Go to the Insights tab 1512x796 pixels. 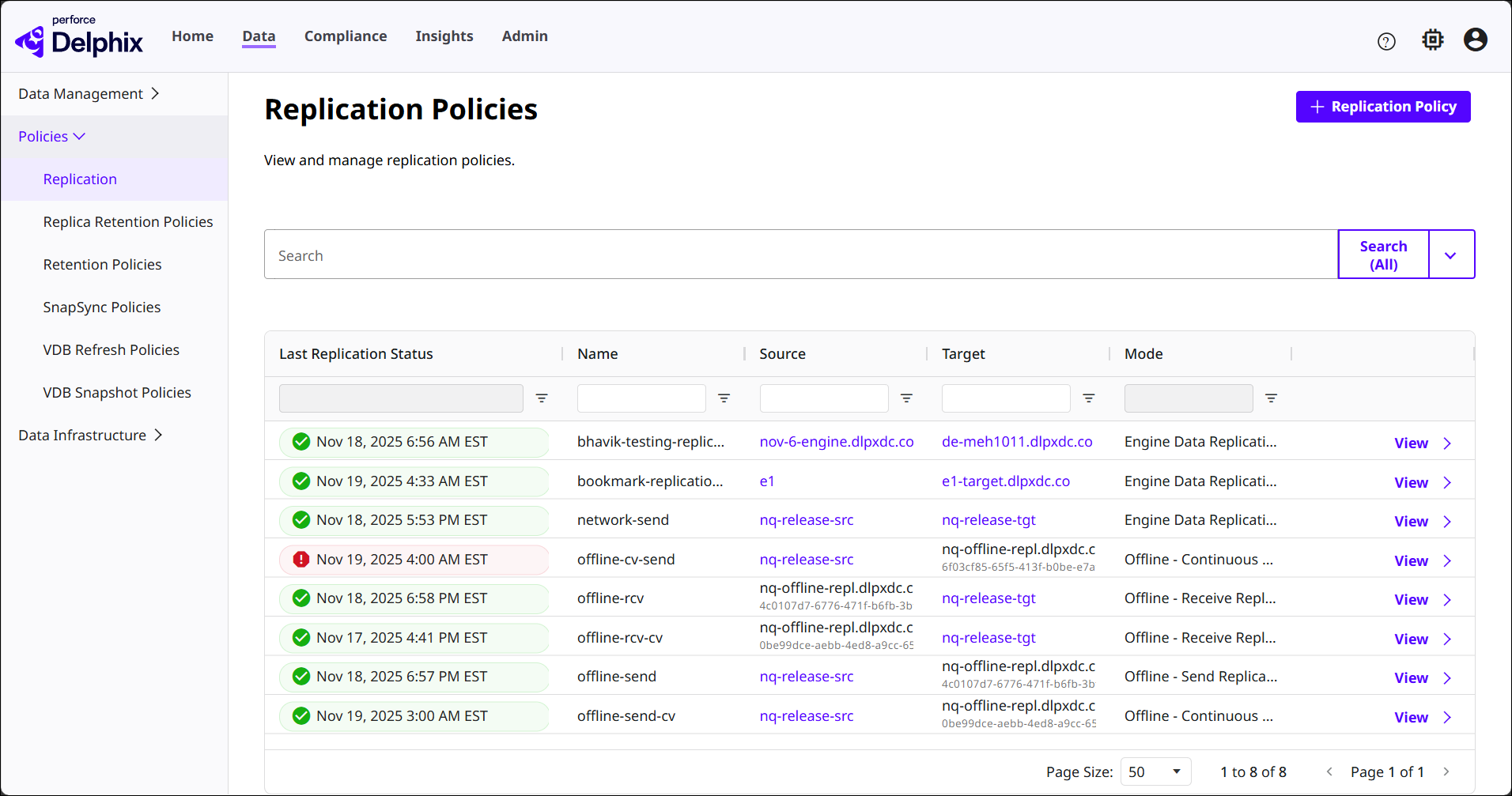click(444, 36)
